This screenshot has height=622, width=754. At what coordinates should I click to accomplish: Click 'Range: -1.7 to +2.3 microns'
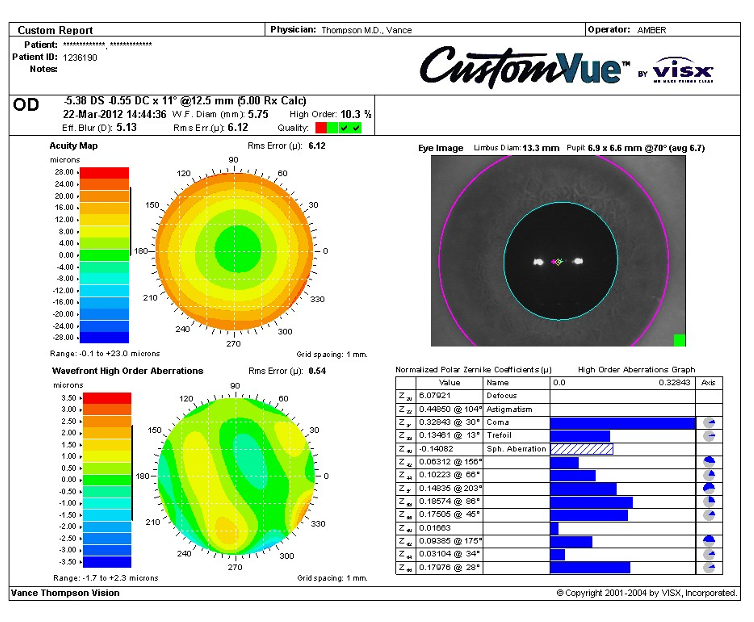coord(106,578)
